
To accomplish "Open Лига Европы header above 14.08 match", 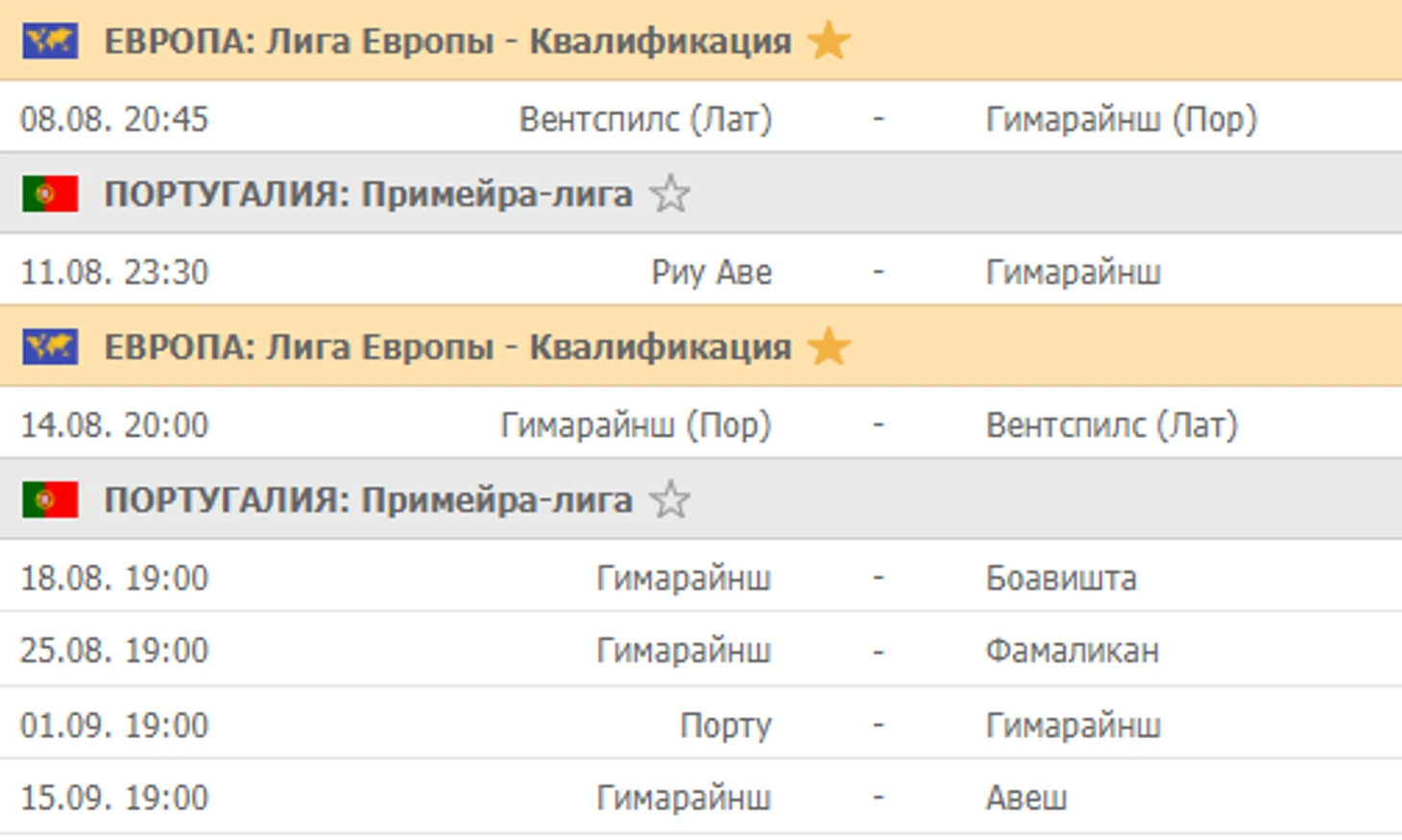I will tap(447, 347).
